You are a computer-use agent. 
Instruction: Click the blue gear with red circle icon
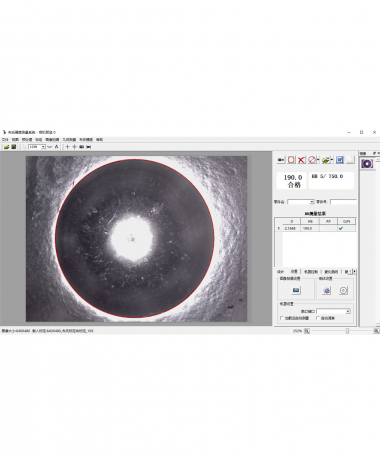[327, 290]
